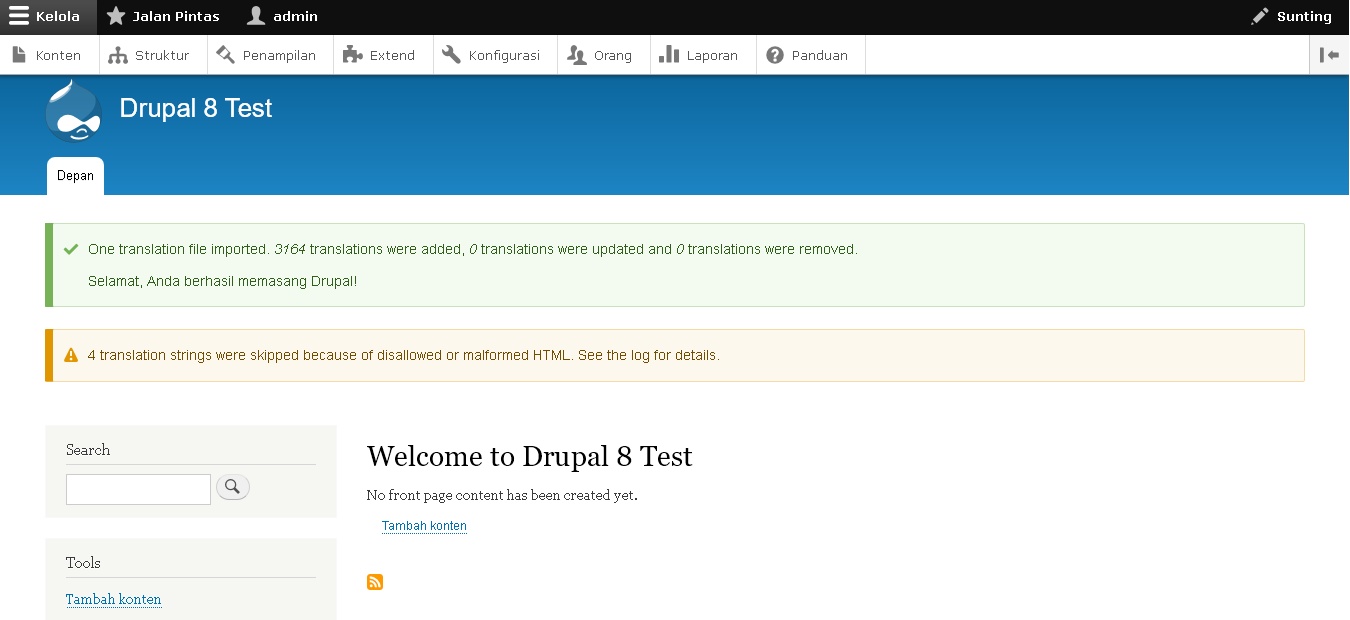This screenshot has width=1350, height=620.
Task: Click the Drupal drop logo
Action: point(73,112)
